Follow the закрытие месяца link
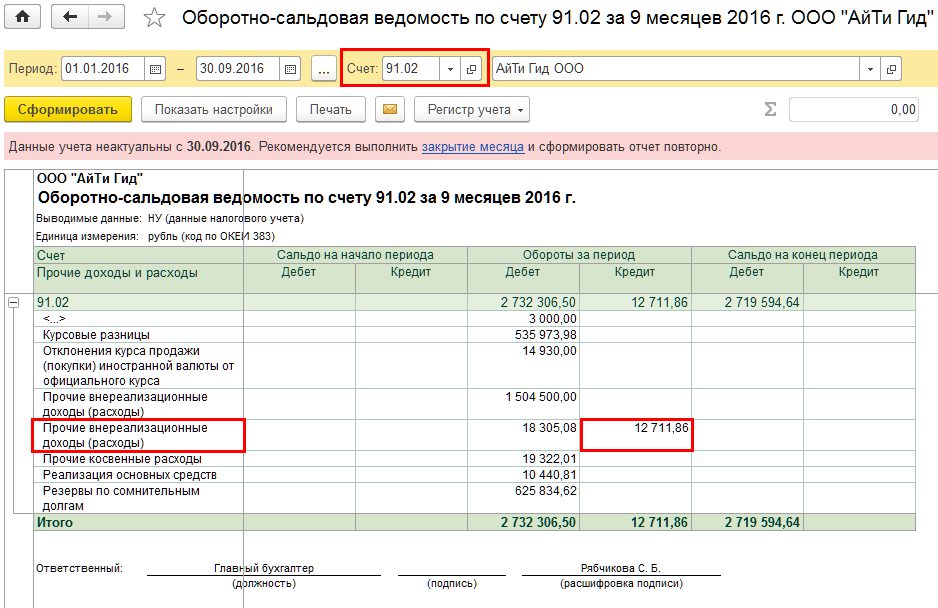Image resolution: width=938 pixels, height=608 pixels. click(472, 146)
